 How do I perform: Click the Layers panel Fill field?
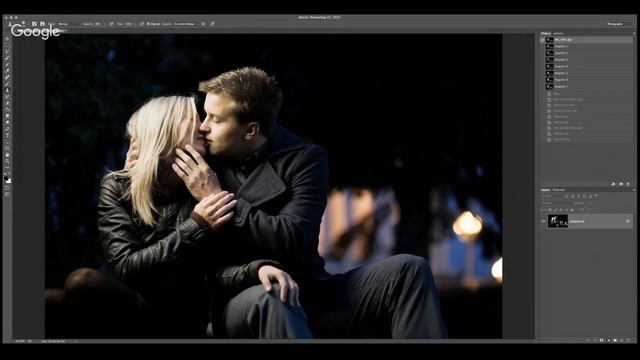click(589, 209)
